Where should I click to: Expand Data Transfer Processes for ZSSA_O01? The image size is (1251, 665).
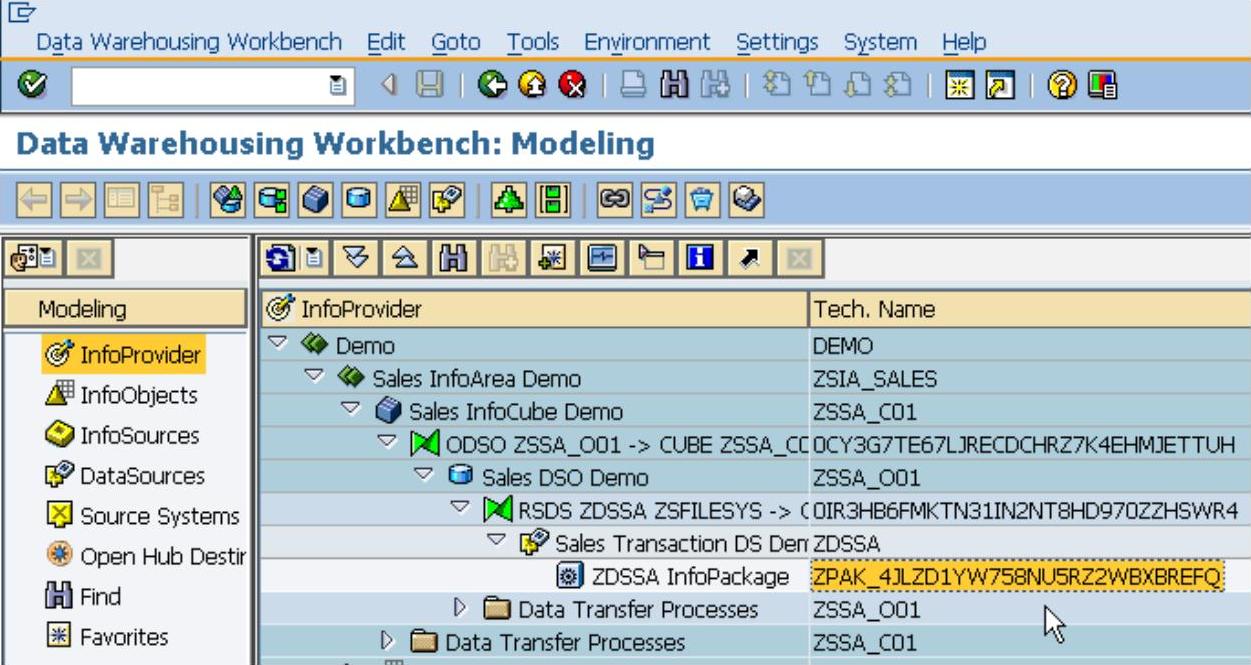tap(460, 608)
